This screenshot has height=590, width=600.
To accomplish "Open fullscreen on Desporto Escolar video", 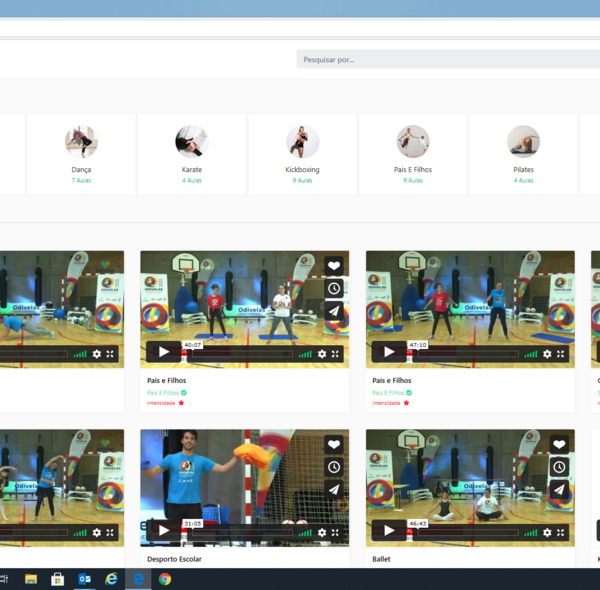I will pos(335,533).
